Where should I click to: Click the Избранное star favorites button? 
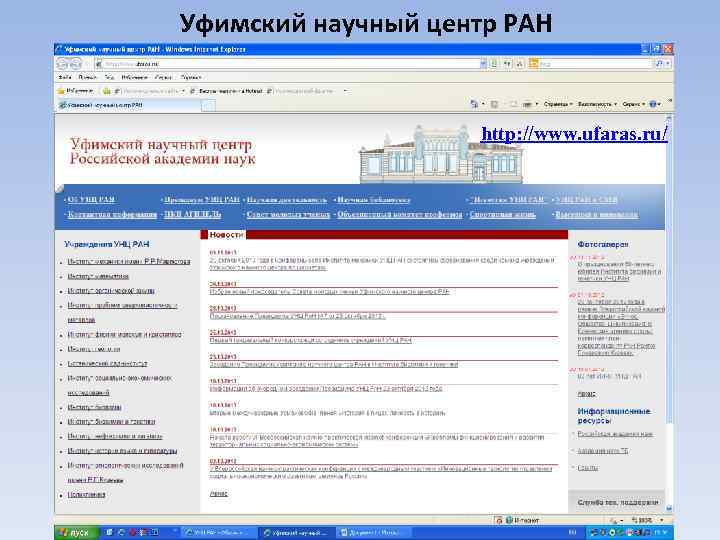tap(75, 91)
